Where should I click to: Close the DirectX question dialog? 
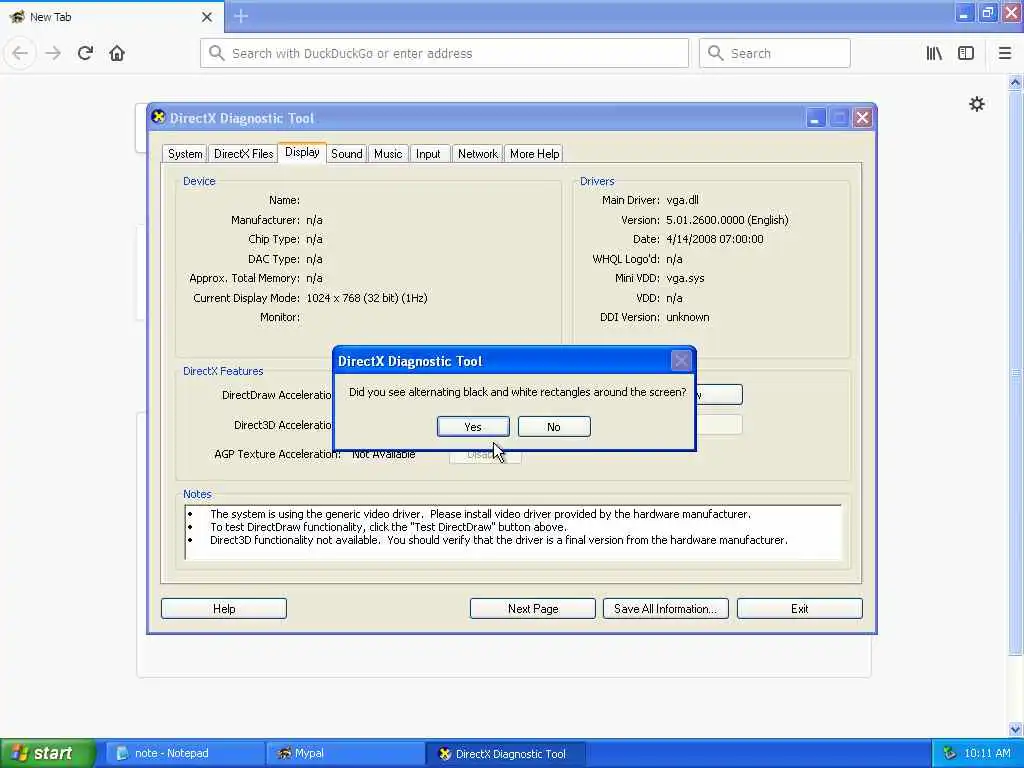[x=681, y=360]
